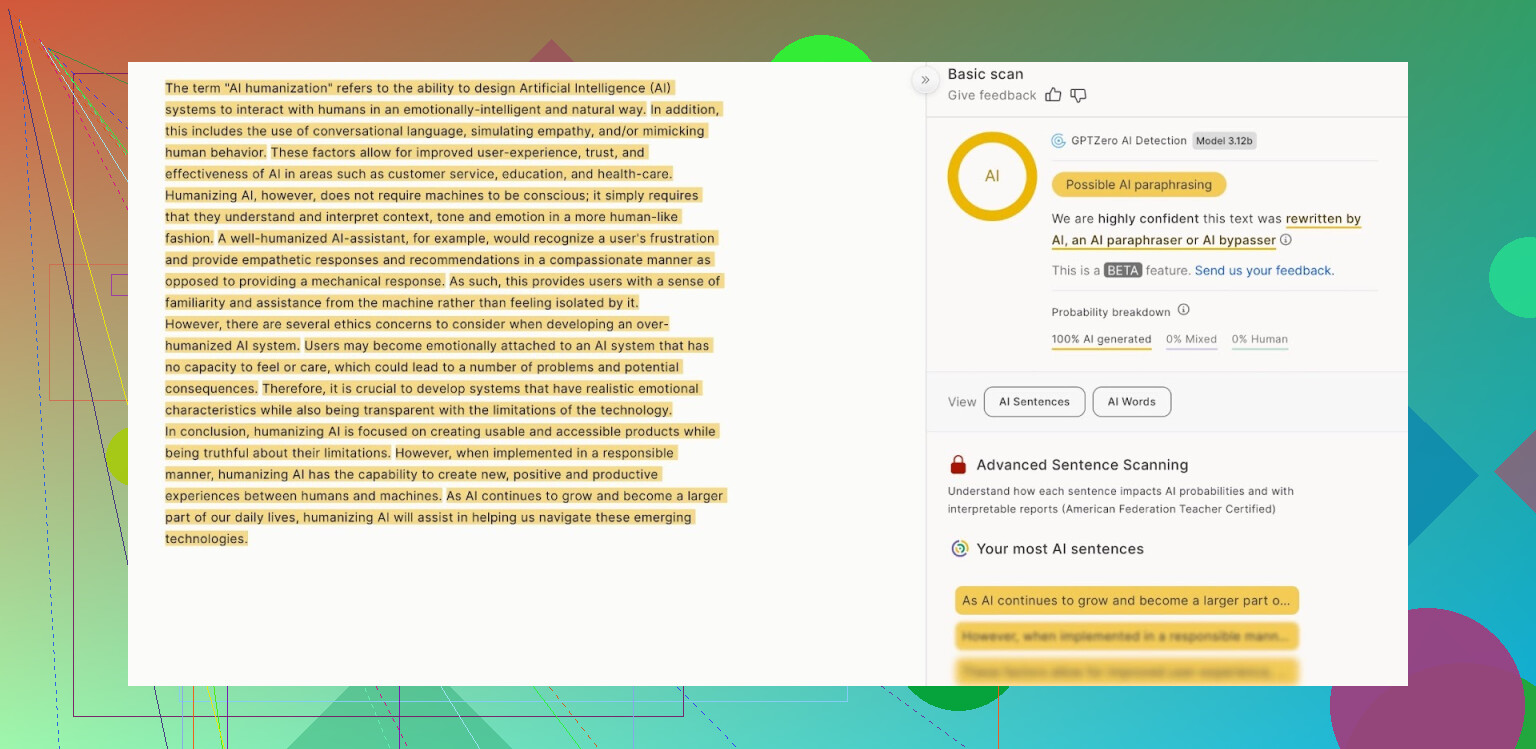Click the icon beside Your most AI sentences
Screen dimensions: 1536x749
pyautogui.click(x=959, y=549)
